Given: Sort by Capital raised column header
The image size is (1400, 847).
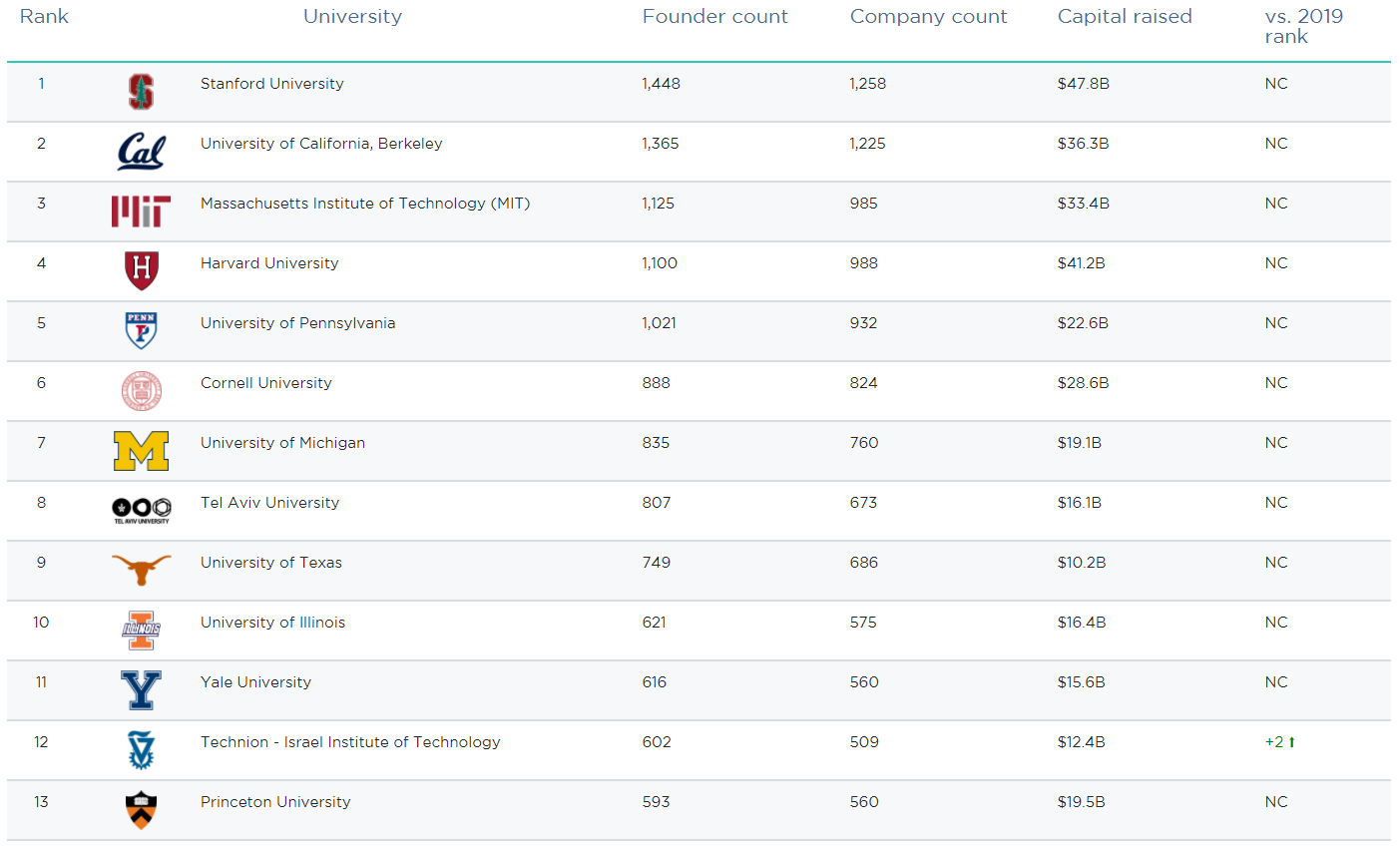Looking at the screenshot, I should click(1125, 16).
